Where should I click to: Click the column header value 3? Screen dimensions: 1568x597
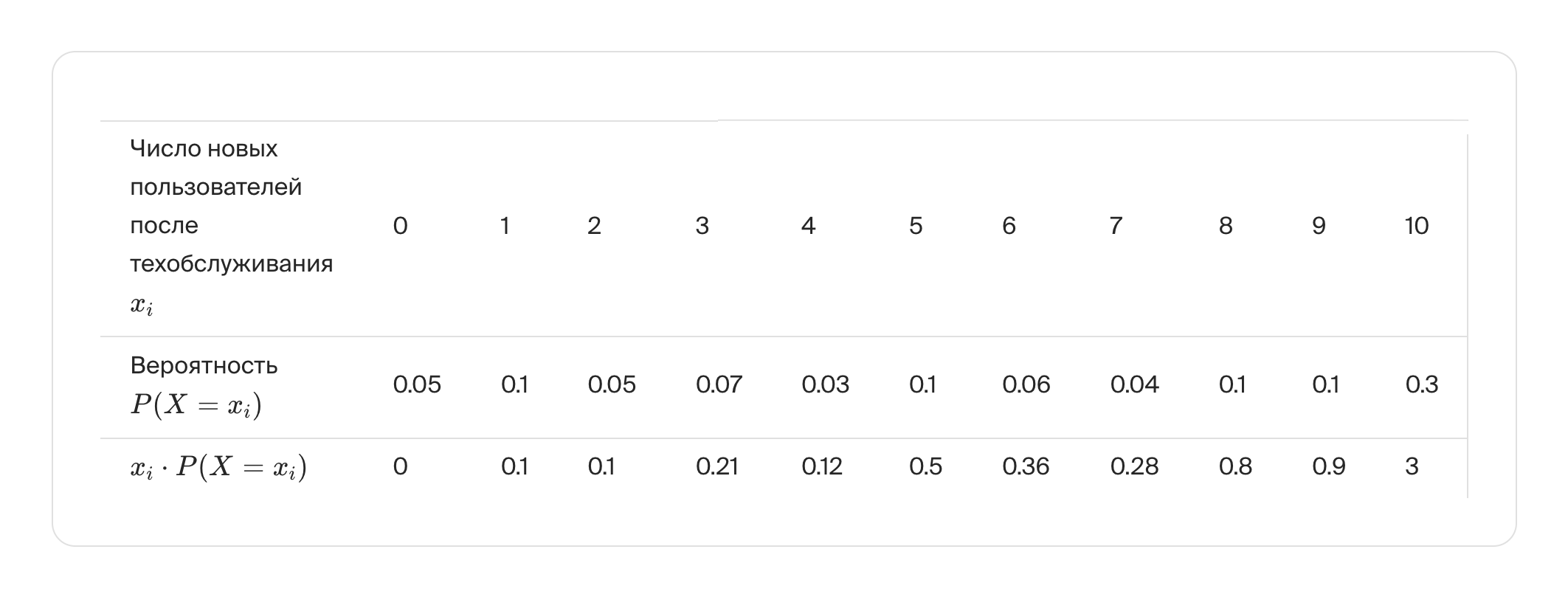click(x=702, y=226)
